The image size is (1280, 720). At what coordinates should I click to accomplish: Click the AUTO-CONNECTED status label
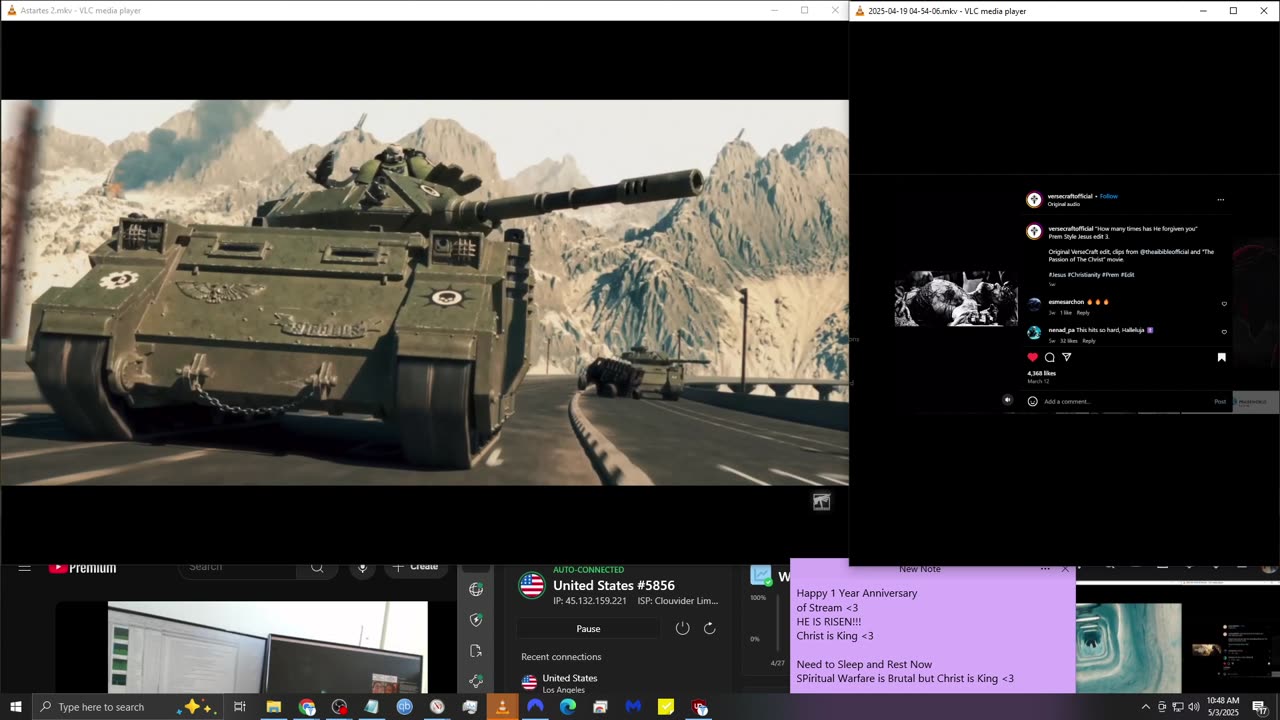point(588,570)
